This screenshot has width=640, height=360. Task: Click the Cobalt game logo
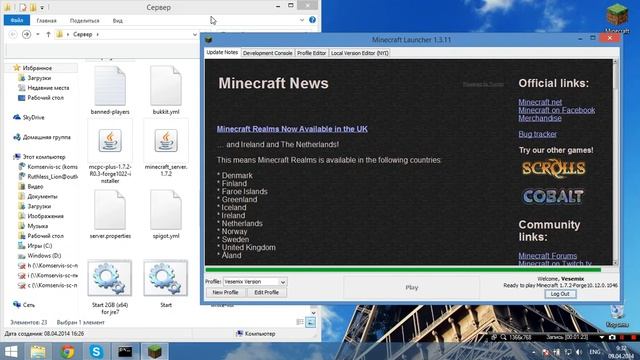(x=553, y=197)
